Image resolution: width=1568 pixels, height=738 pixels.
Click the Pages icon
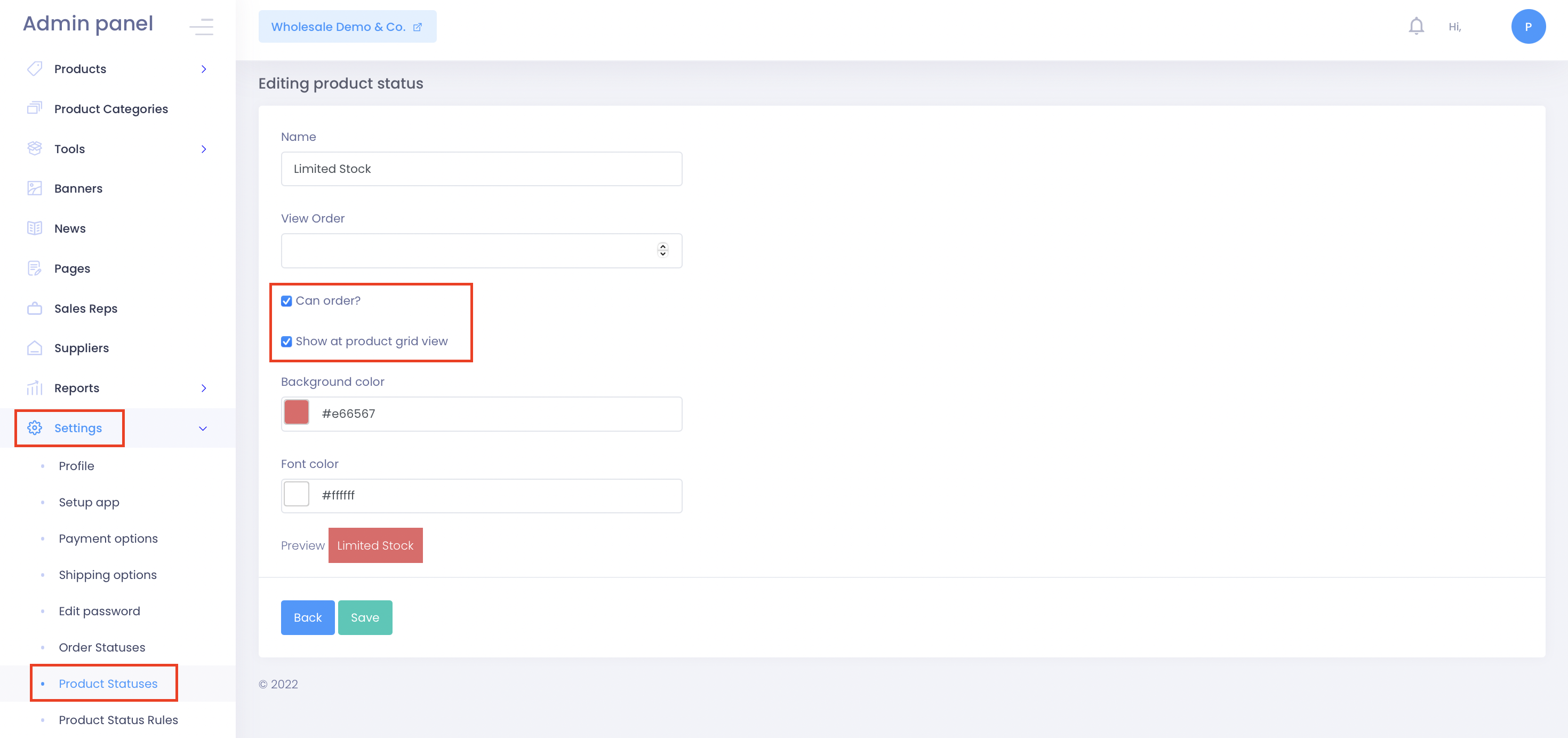point(35,268)
